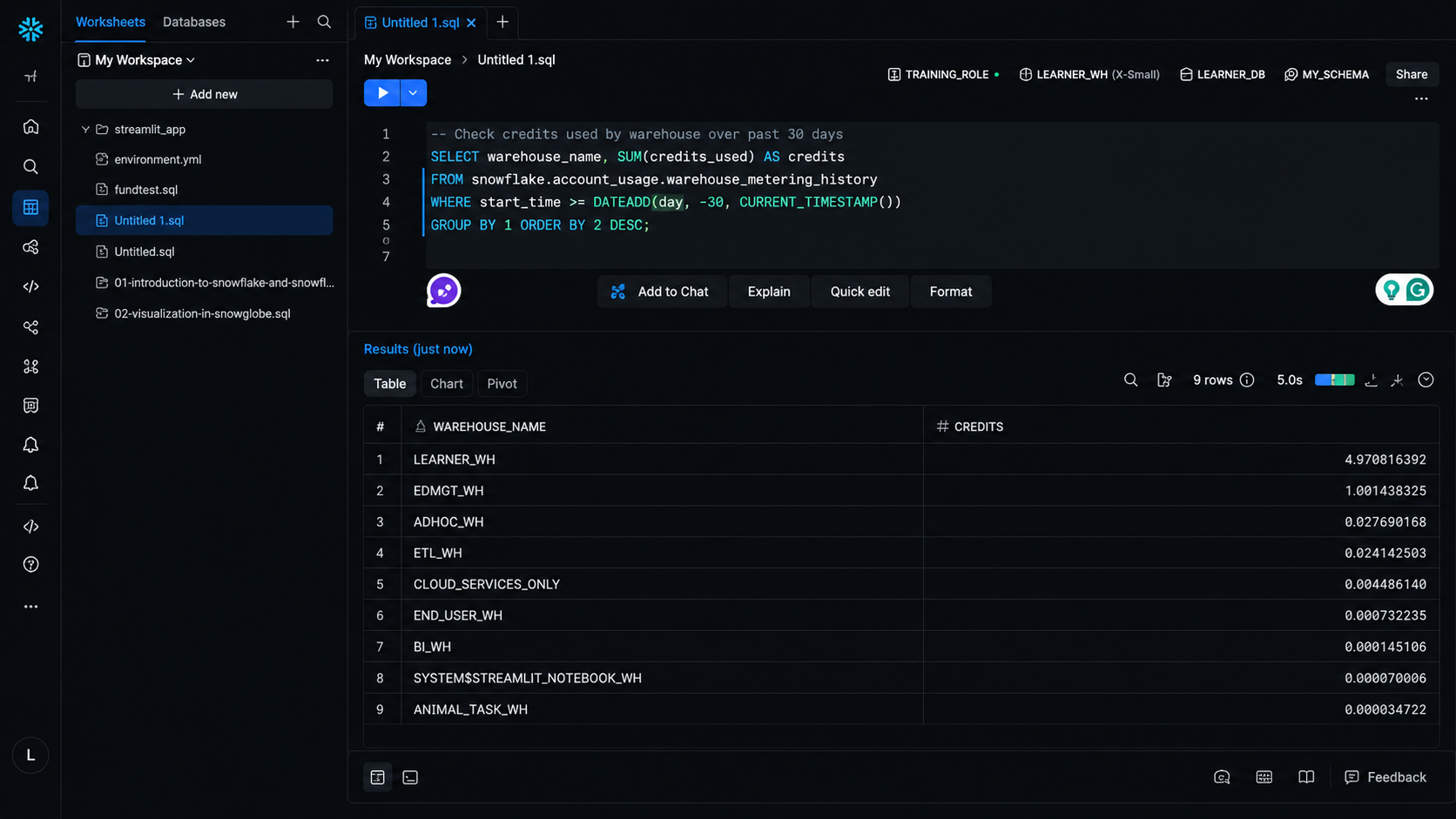Viewport: 1456px width, 819px height.
Task: Download the results icon
Action: coord(1371,380)
